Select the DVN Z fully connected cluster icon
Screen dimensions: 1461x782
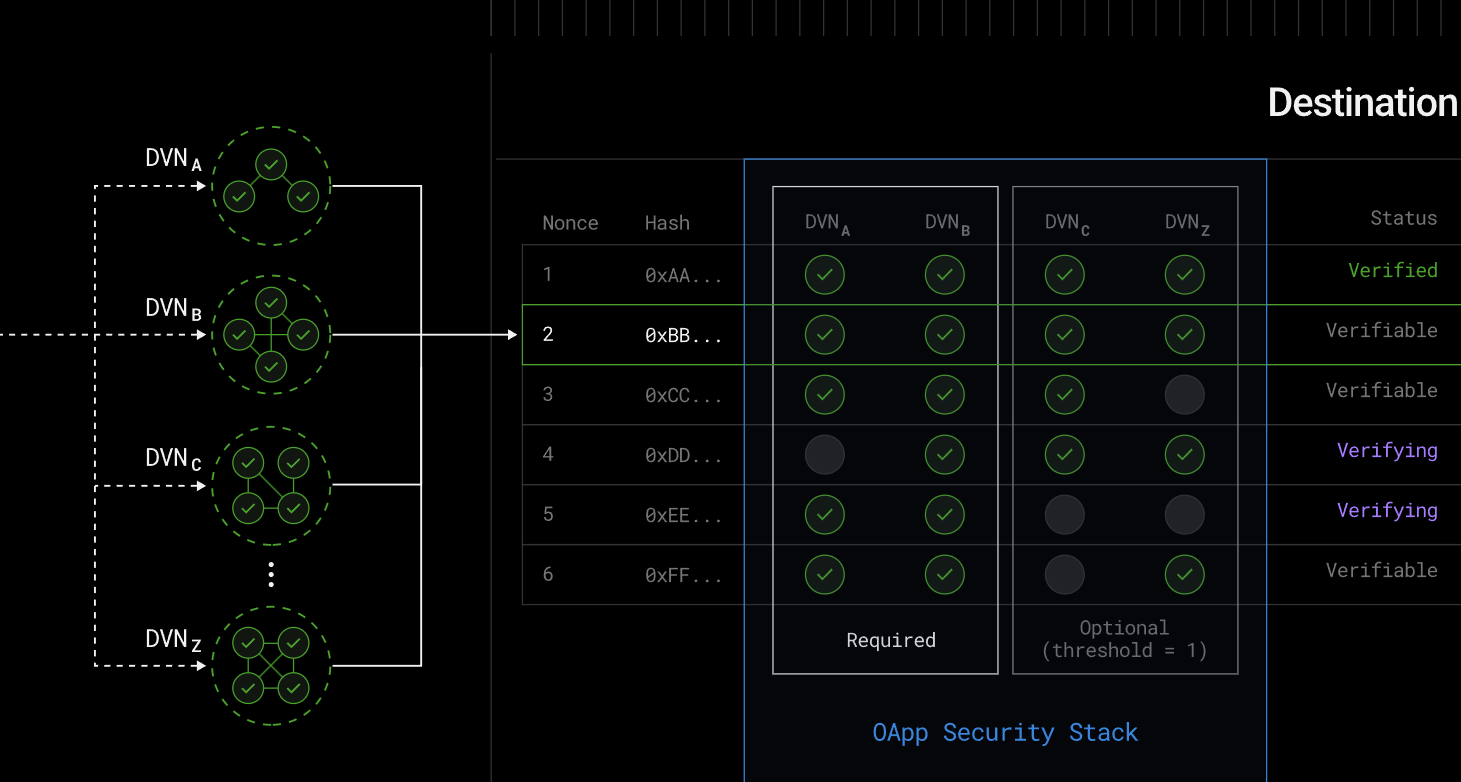click(x=271, y=665)
